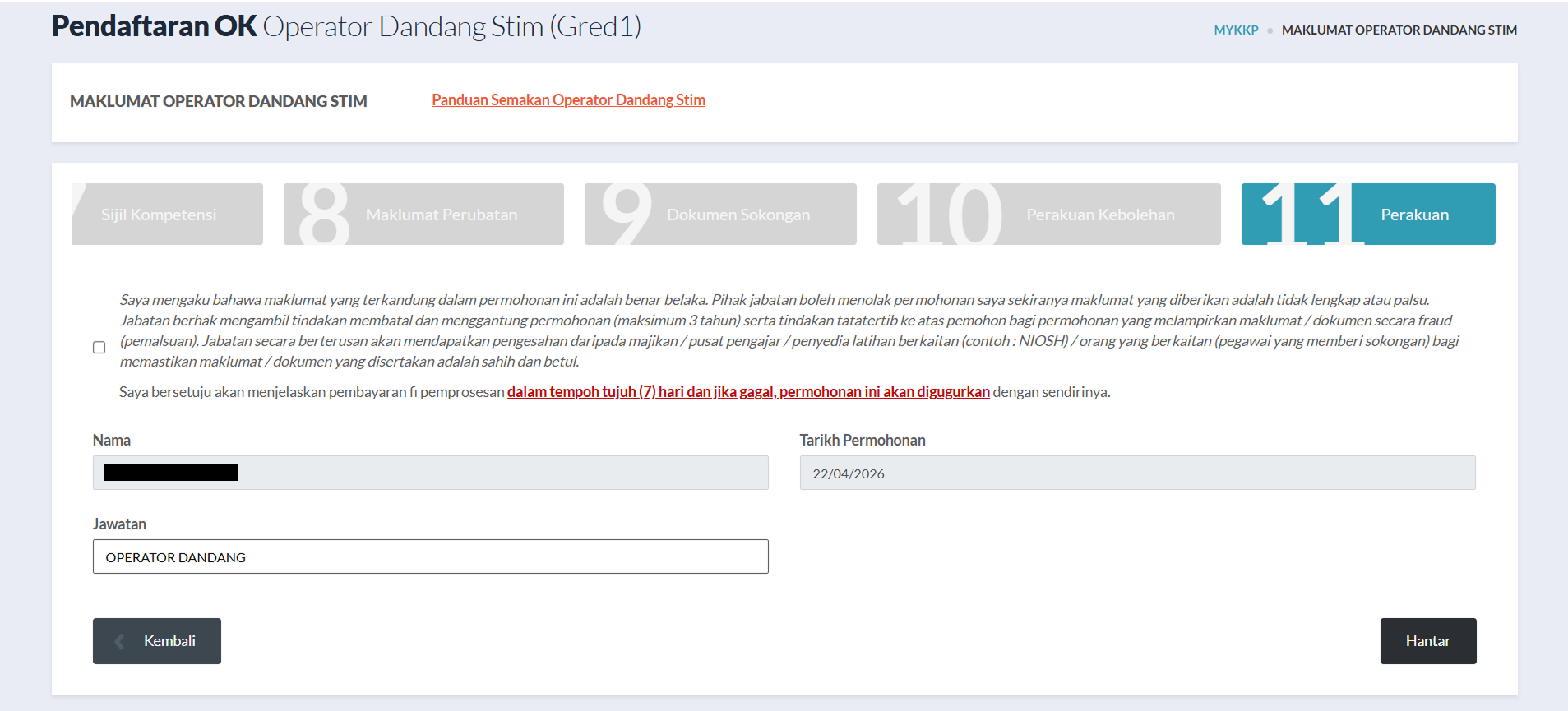This screenshot has height=711, width=1568.
Task: Tick the declaration agreement checkbox
Action: point(99,348)
